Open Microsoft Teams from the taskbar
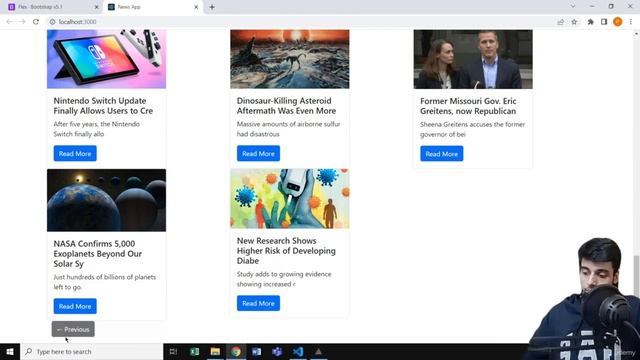 277,351
